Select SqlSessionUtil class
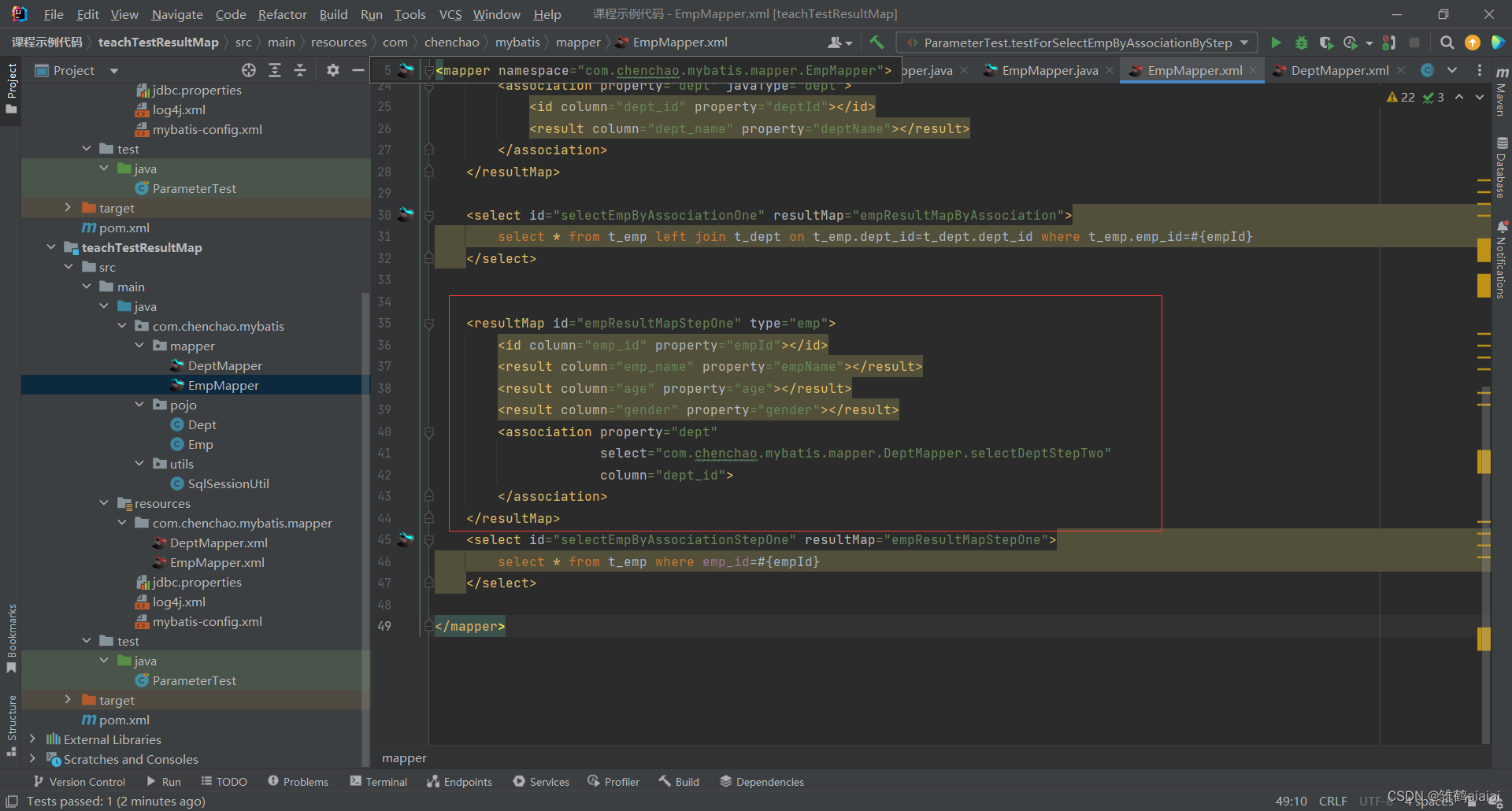Screen dimensions: 1512x811 (x=228, y=483)
